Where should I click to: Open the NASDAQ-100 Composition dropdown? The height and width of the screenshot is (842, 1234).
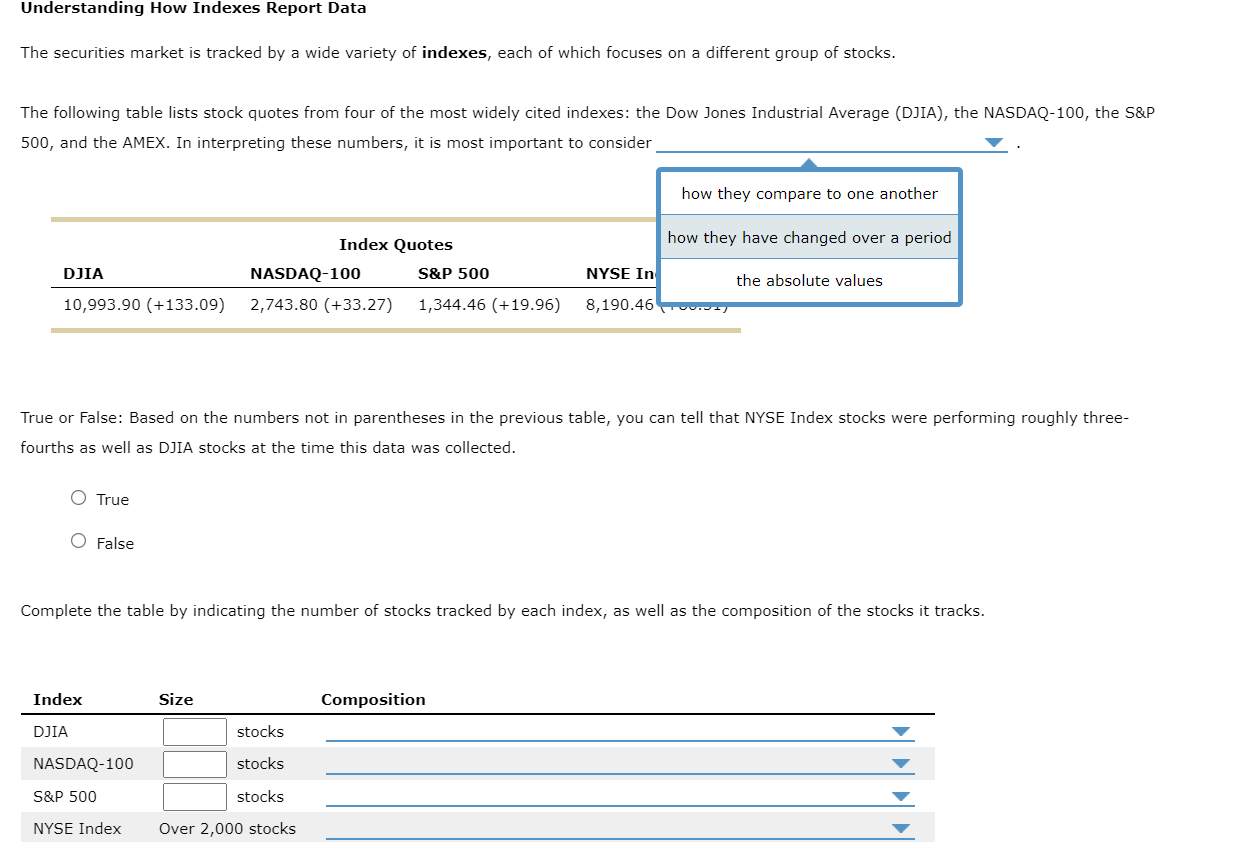901,763
